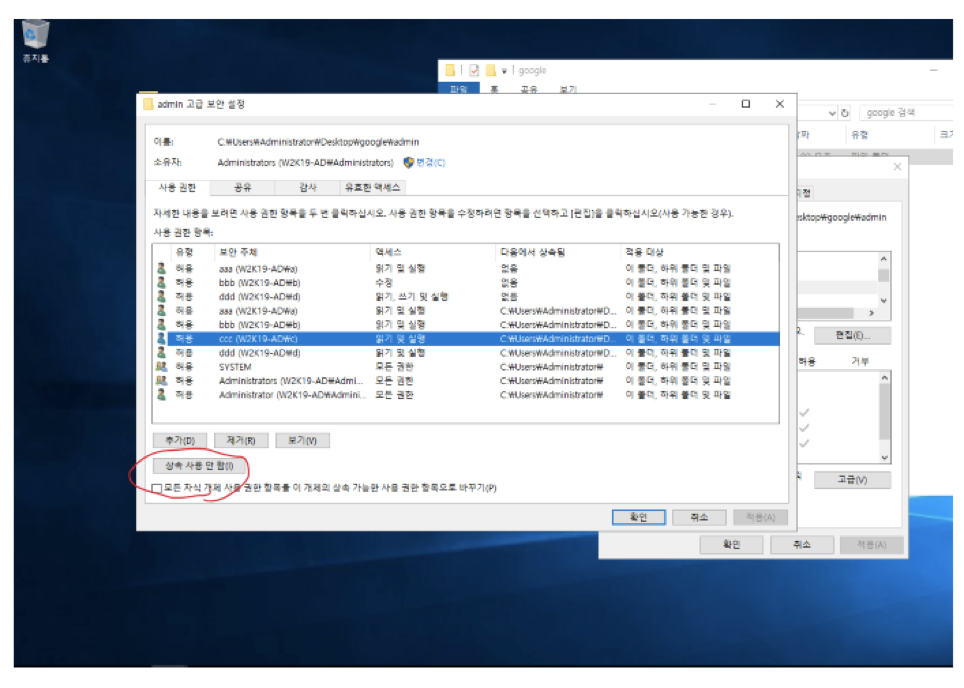Expand the Explorer address bar history chevron

click(832, 113)
